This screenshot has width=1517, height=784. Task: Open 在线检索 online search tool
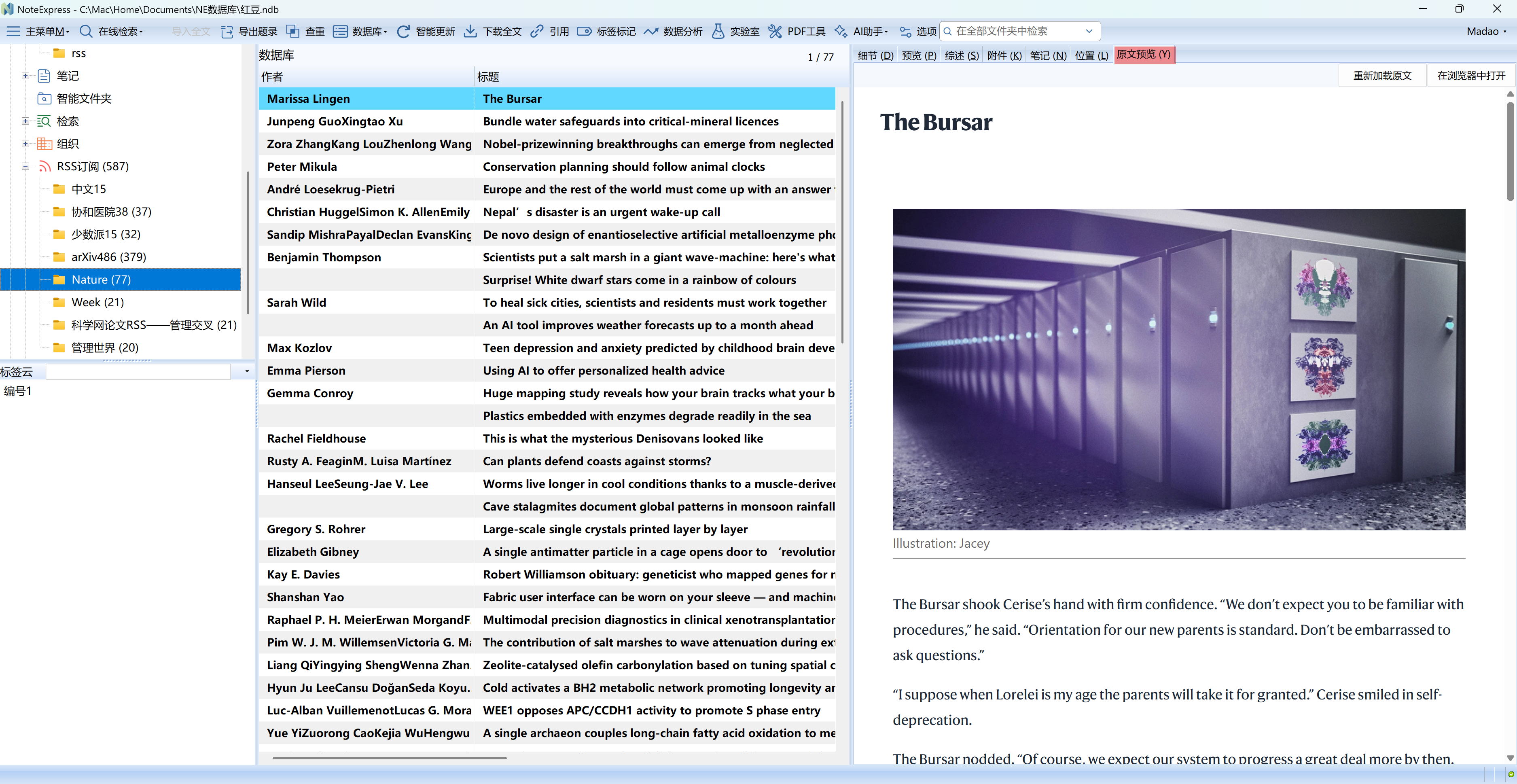(x=111, y=31)
